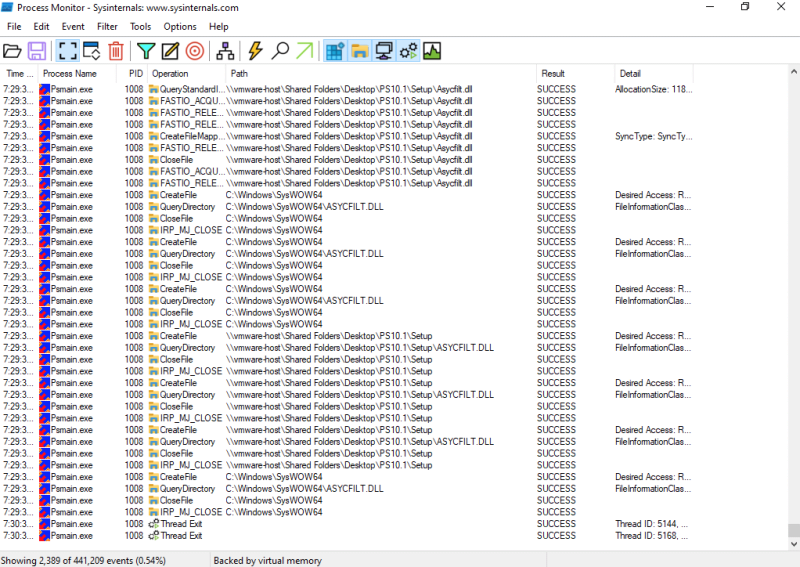The width and height of the screenshot is (800, 567).
Task: Click the Include Process From Window target icon
Action: (195, 51)
